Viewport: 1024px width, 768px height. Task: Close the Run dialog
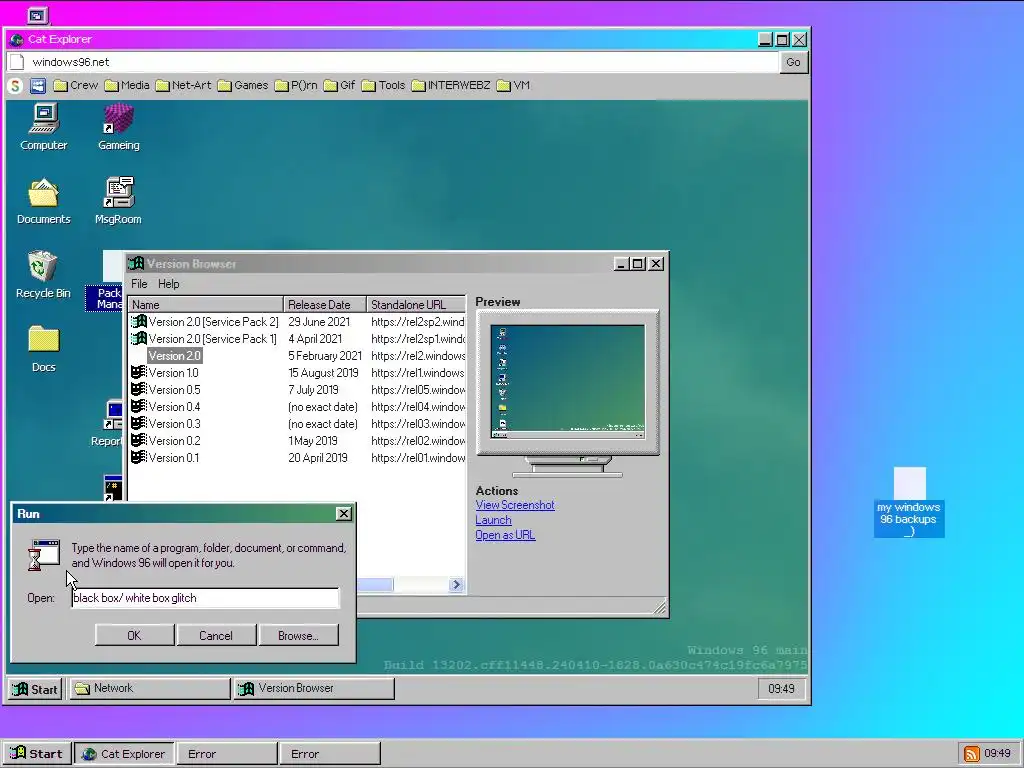click(344, 514)
